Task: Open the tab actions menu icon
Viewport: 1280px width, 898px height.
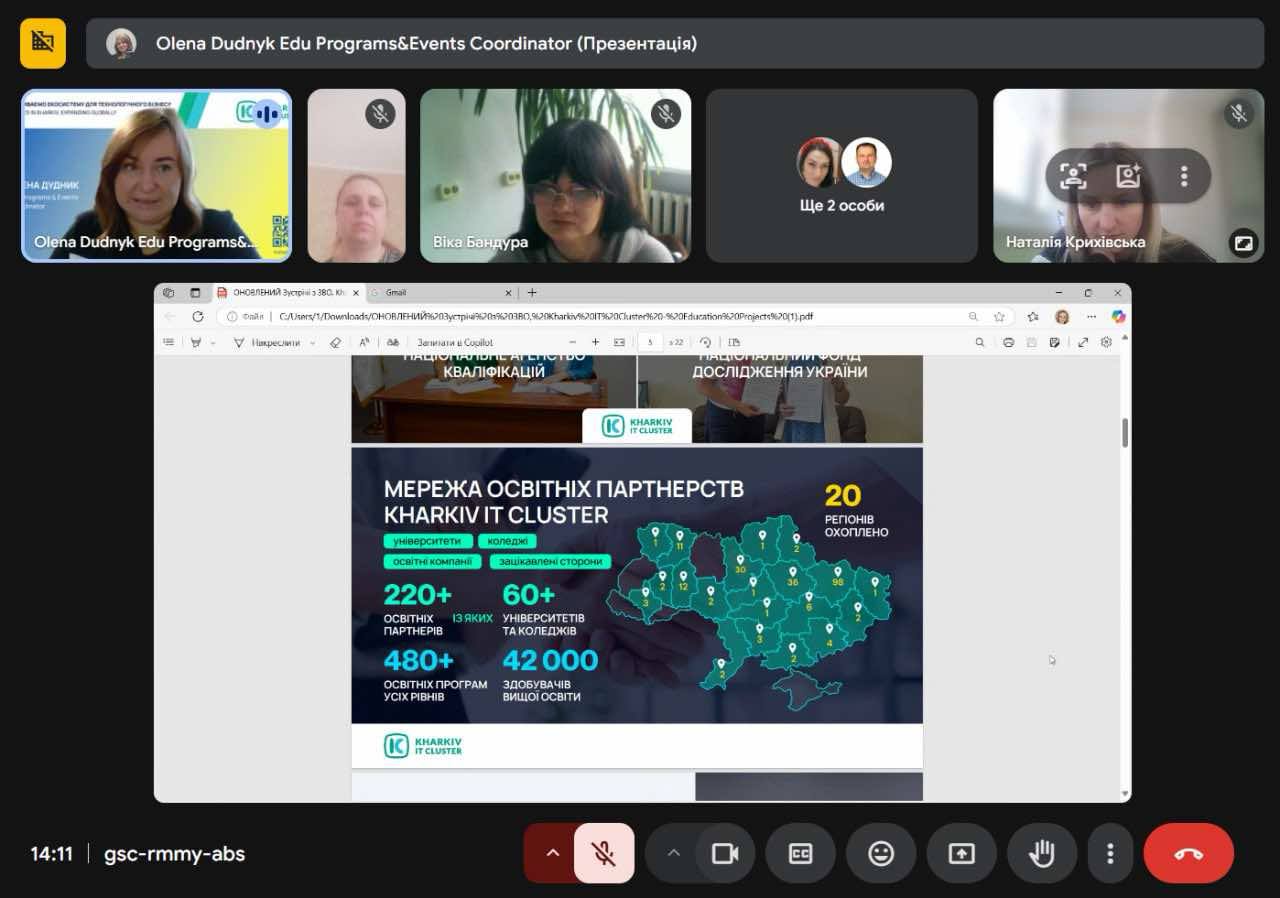Action: tap(195, 293)
